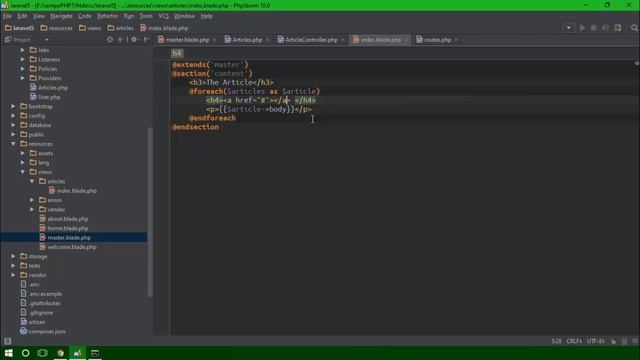Open the run configuration dropdown
The image size is (640, 360).
point(568,28)
